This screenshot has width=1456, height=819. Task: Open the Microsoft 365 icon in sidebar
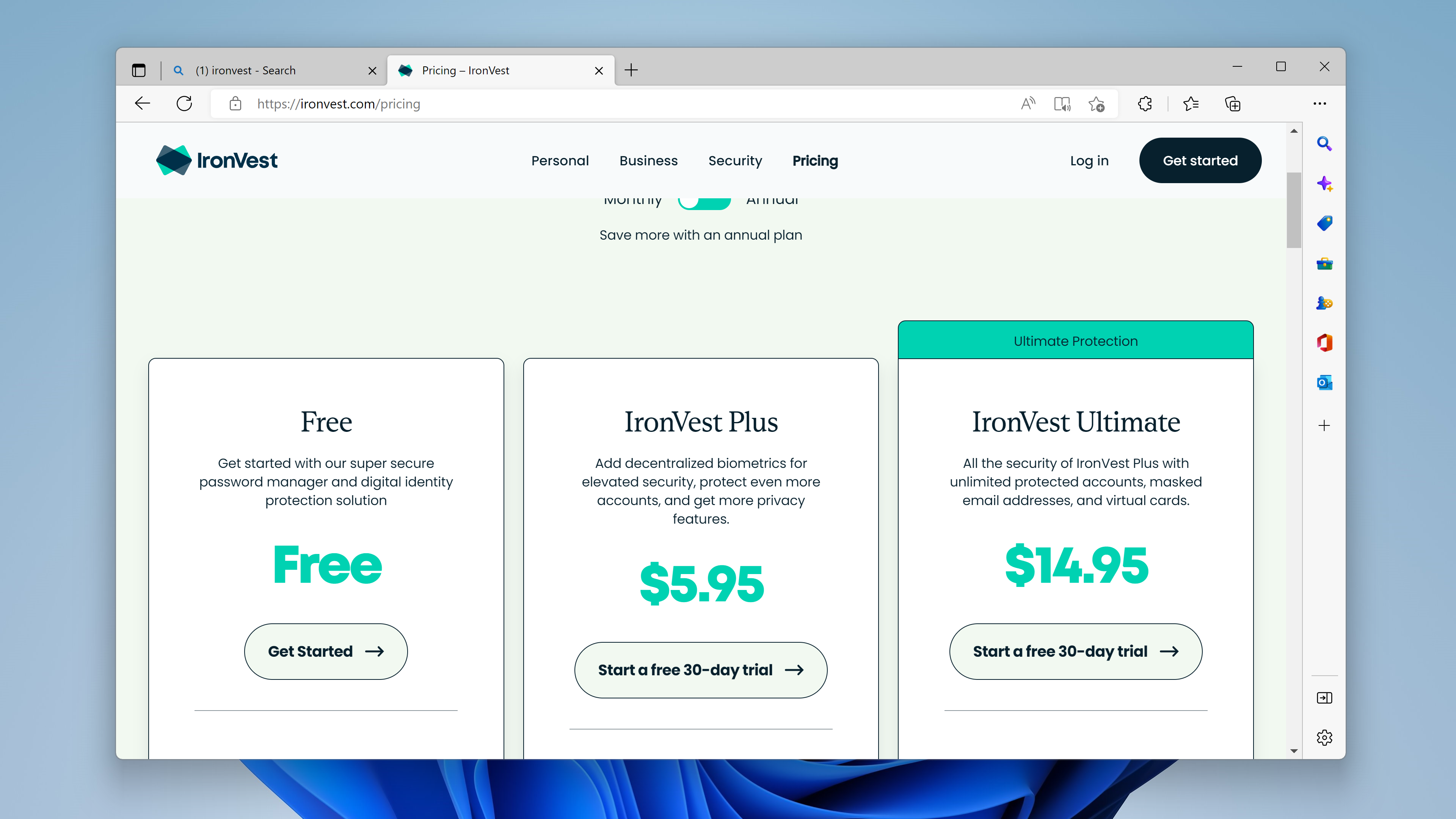coord(1324,342)
